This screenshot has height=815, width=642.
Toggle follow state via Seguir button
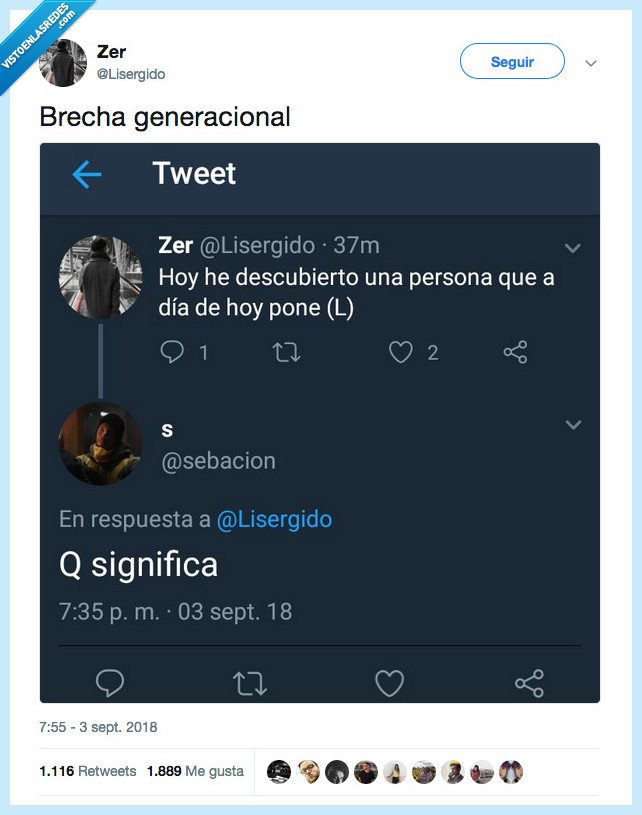click(x=511, y=61)
